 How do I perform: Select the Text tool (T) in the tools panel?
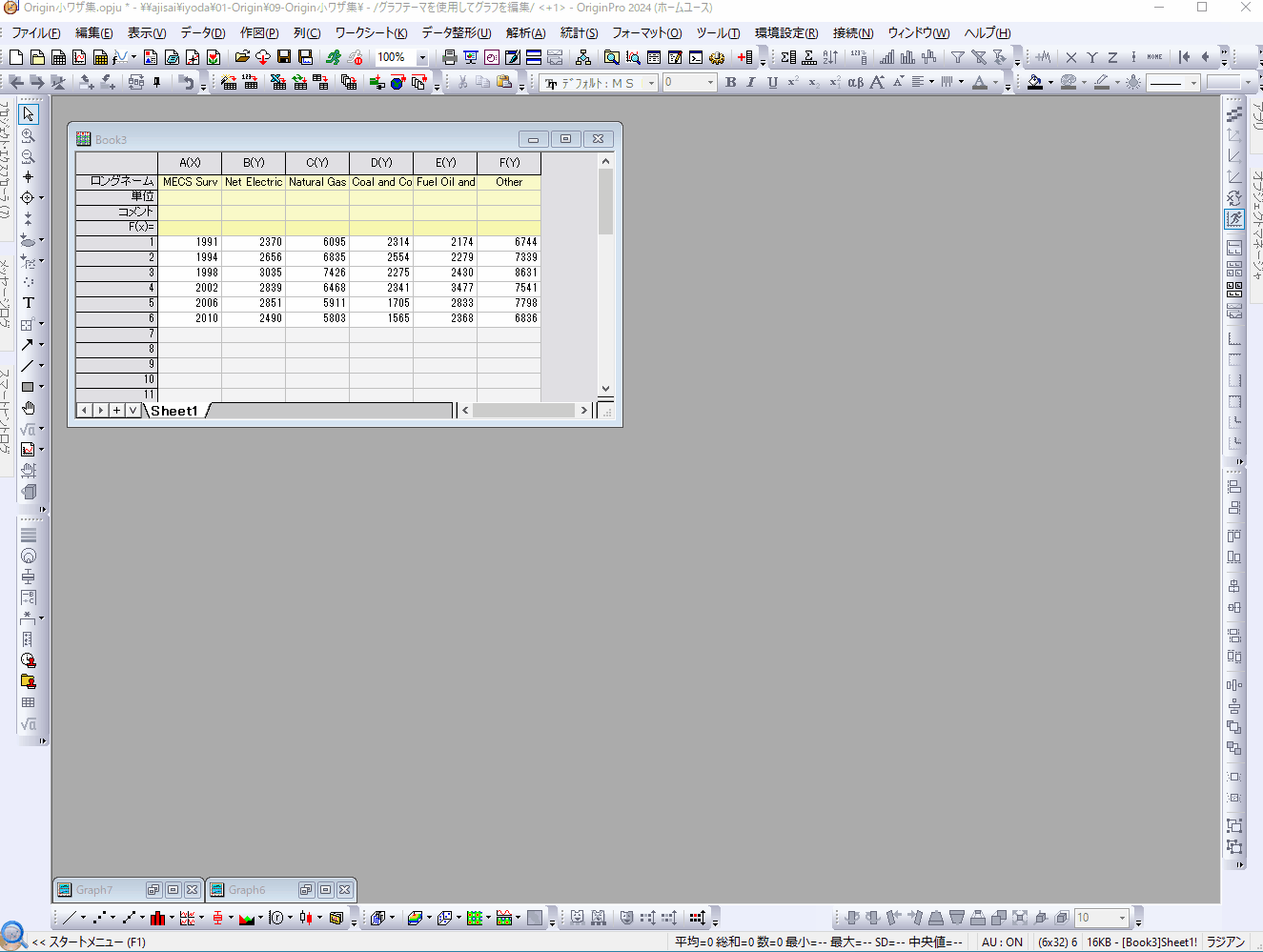pyautogui.click(x=29, y=303)
